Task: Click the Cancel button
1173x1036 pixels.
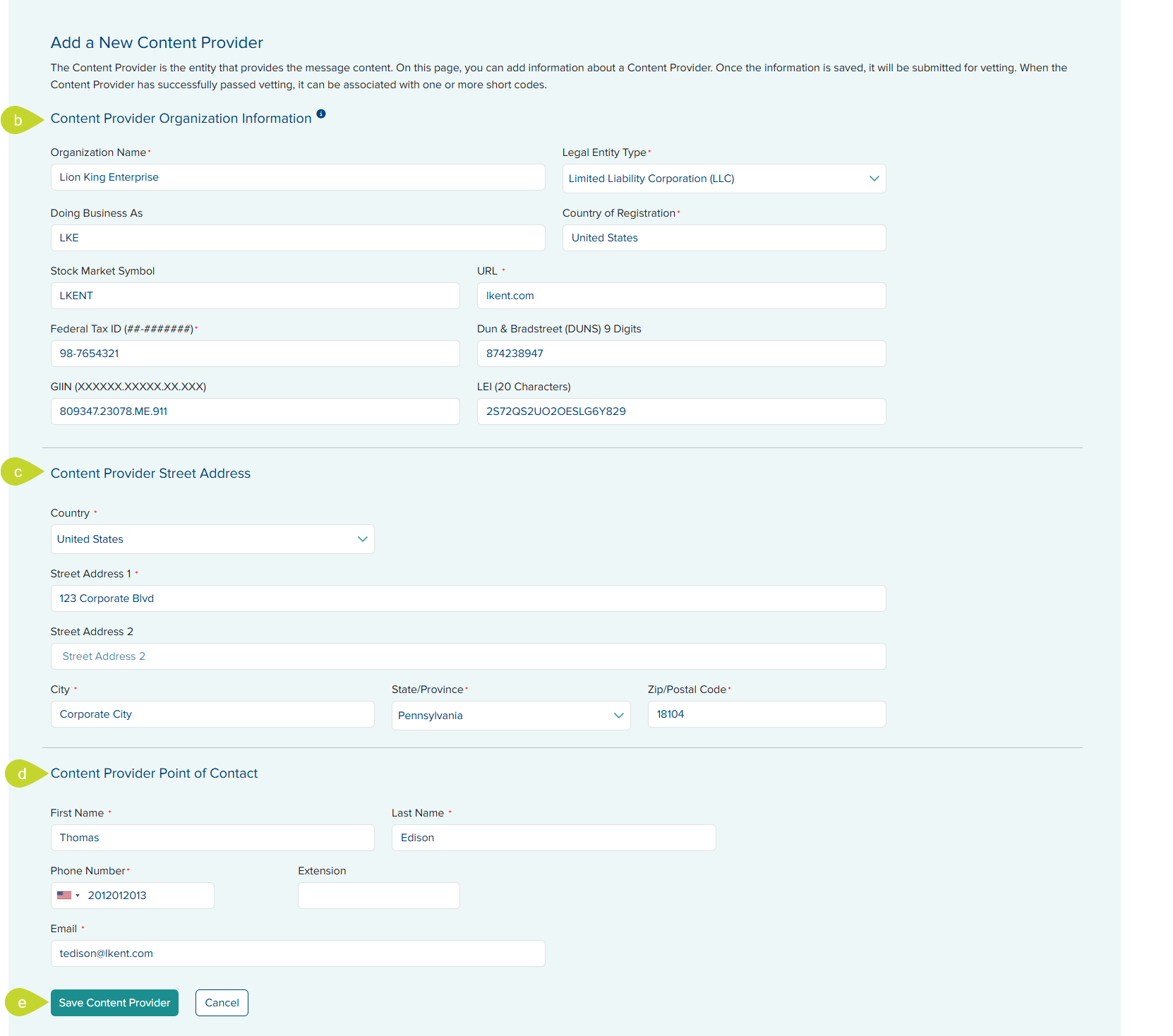Action: pos(222,1003)
